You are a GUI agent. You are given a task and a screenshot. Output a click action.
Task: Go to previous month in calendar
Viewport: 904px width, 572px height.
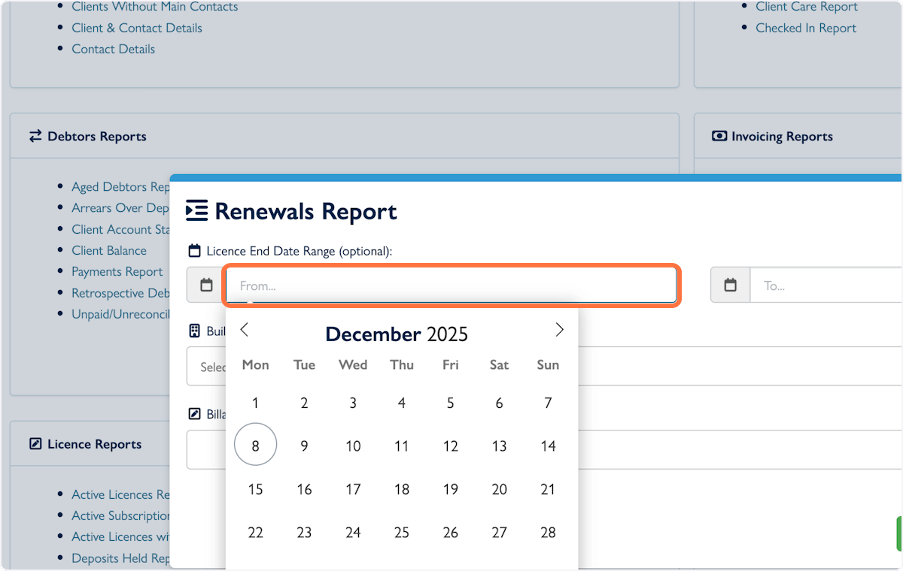click(x=245, y=330)
